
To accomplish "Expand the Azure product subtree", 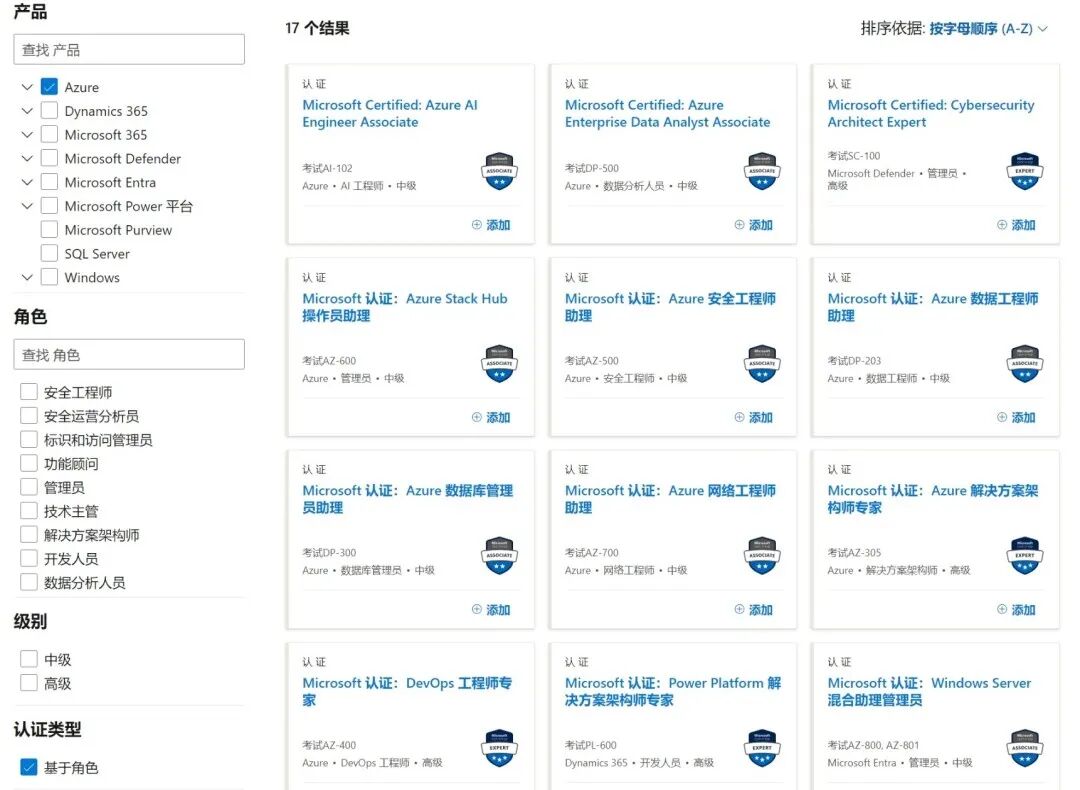I will pyautogui.click(x=27, y=87).
